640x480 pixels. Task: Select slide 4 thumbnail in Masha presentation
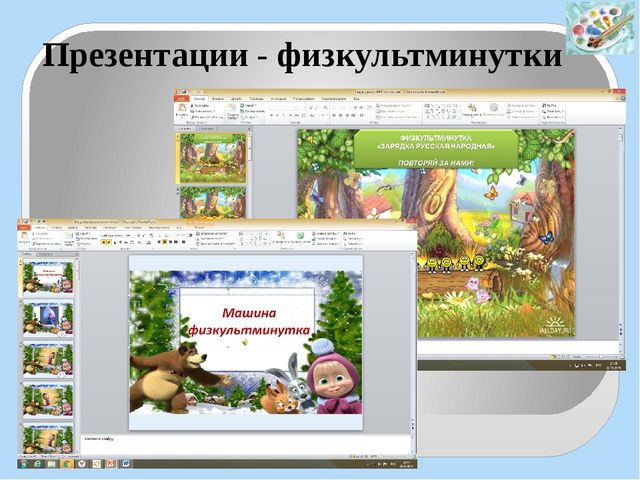[x=48, y=401]
